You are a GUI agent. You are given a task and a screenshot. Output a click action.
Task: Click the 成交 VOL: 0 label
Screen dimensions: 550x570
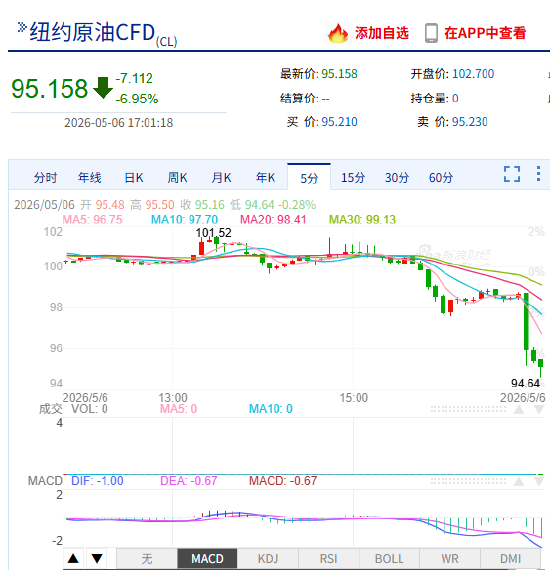(73, 409)
